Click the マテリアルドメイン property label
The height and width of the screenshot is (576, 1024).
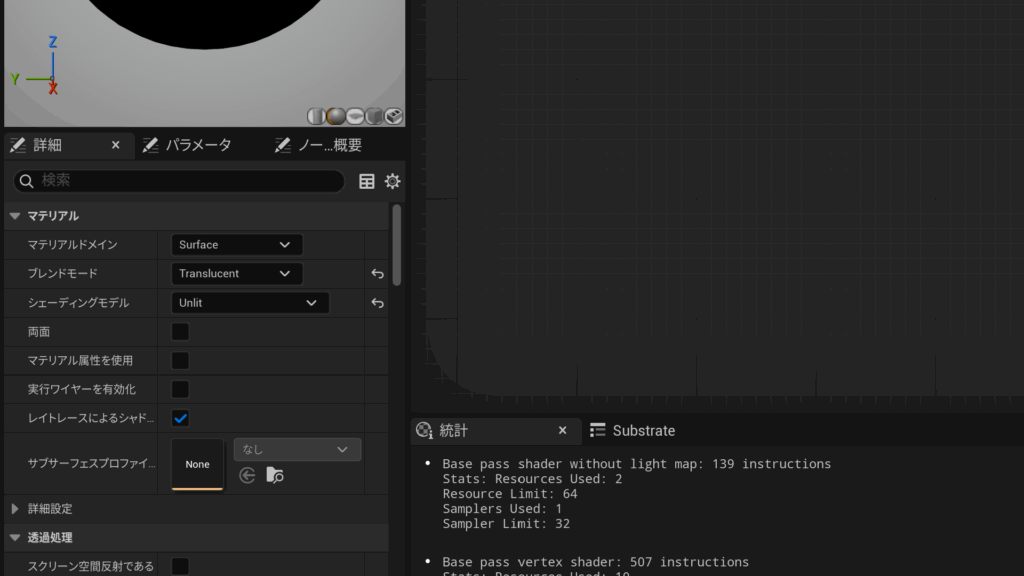(x=72, y=245)
